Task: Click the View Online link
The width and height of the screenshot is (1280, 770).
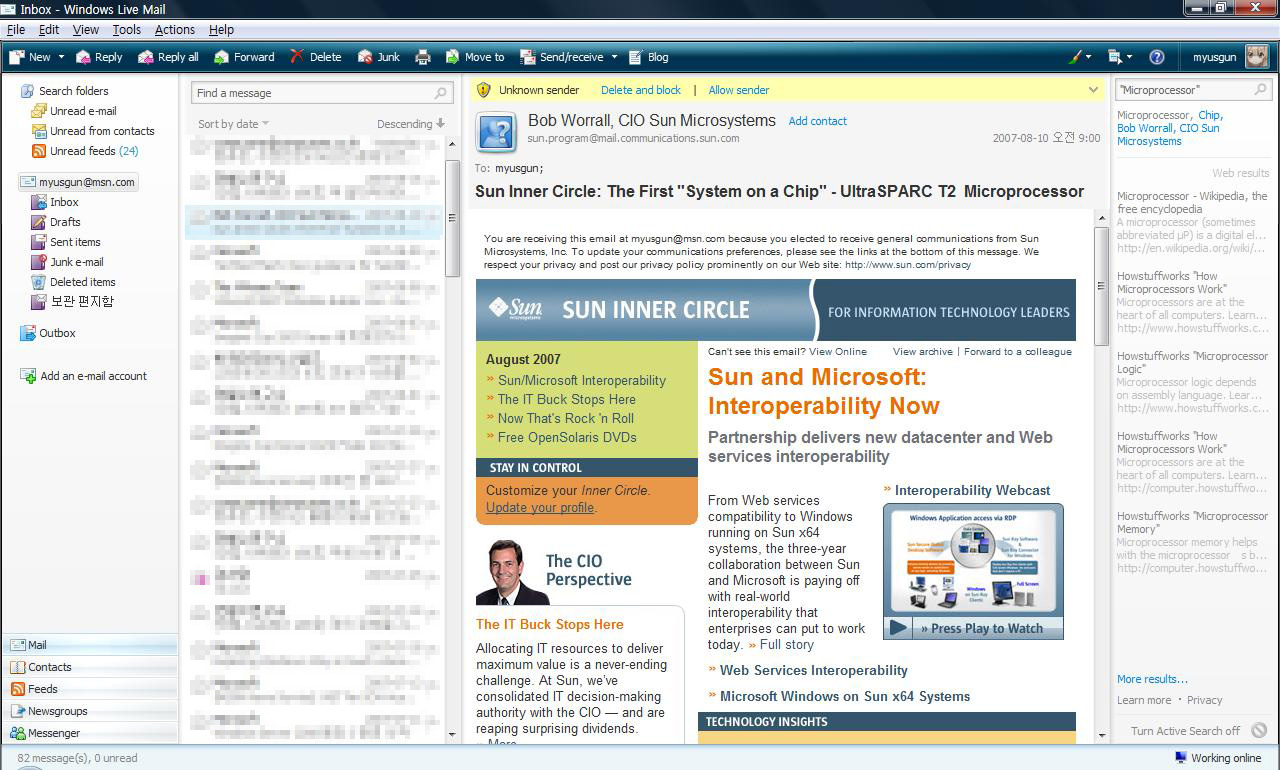Action: (x=838, y=352)
